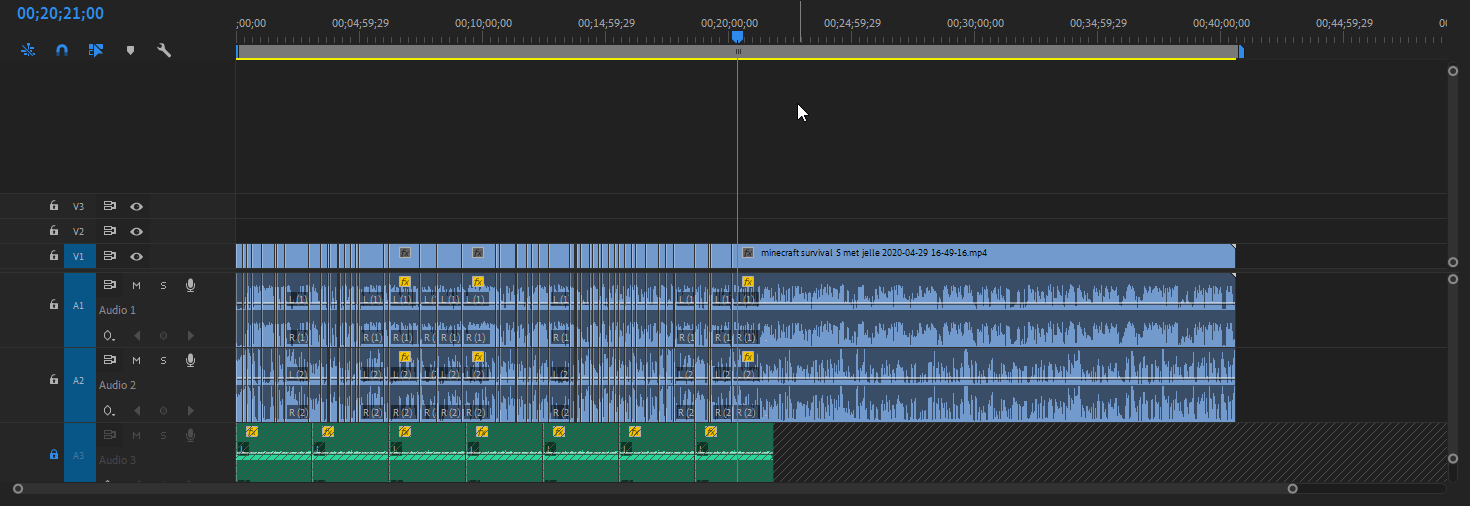Image resolution: width=1470 pixels, height=506 pixels.
Task: Select the A1 track target header
Action: 79,305
